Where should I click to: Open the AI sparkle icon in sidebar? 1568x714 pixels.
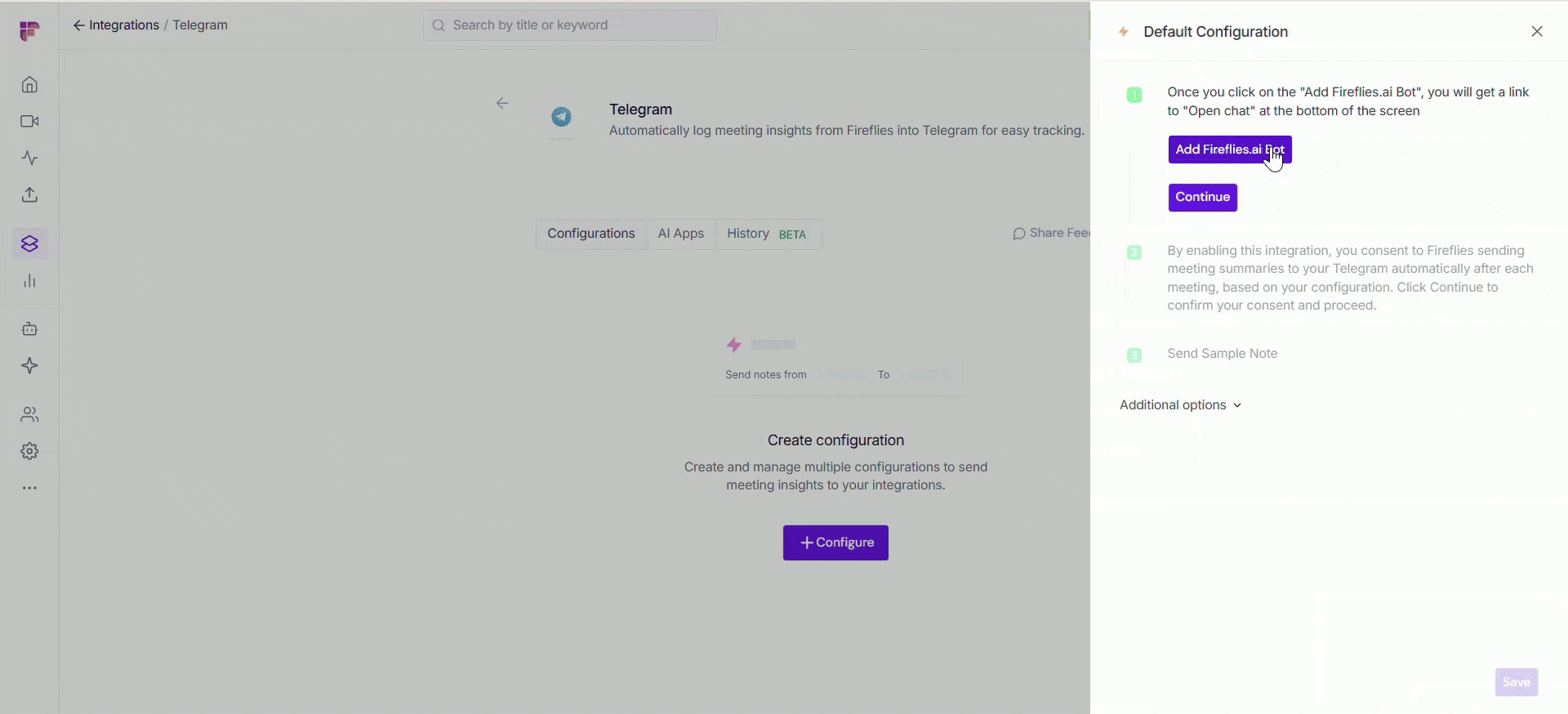(29, 366)
